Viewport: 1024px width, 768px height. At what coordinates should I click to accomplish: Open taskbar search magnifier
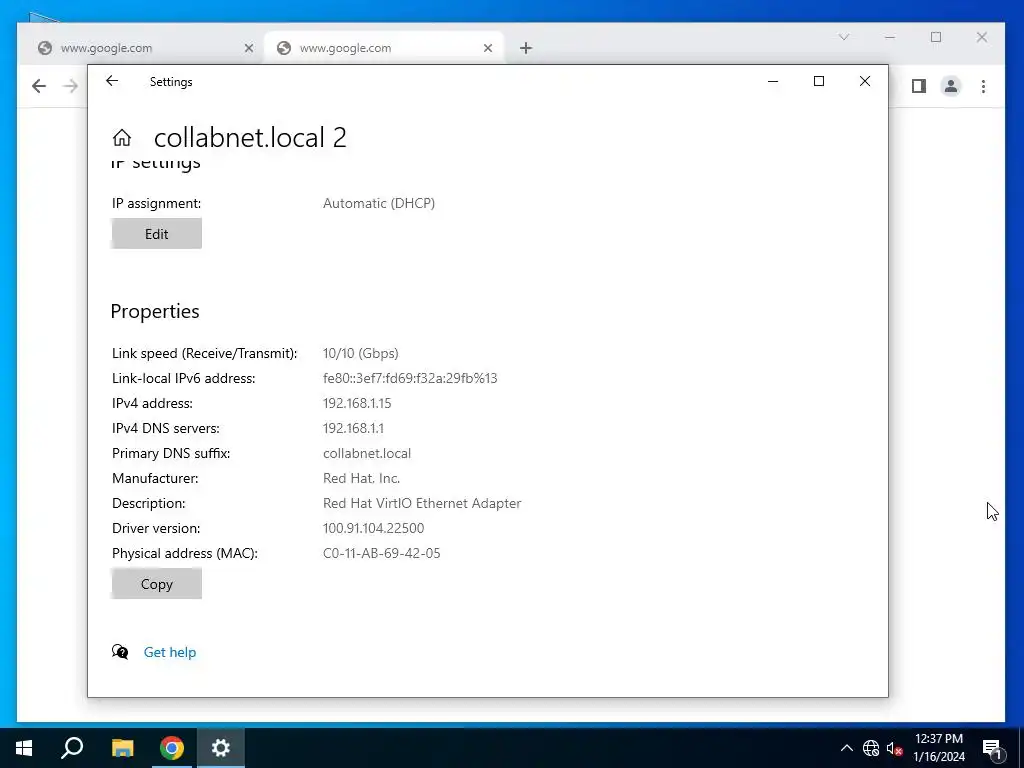(x=72, y=748)
